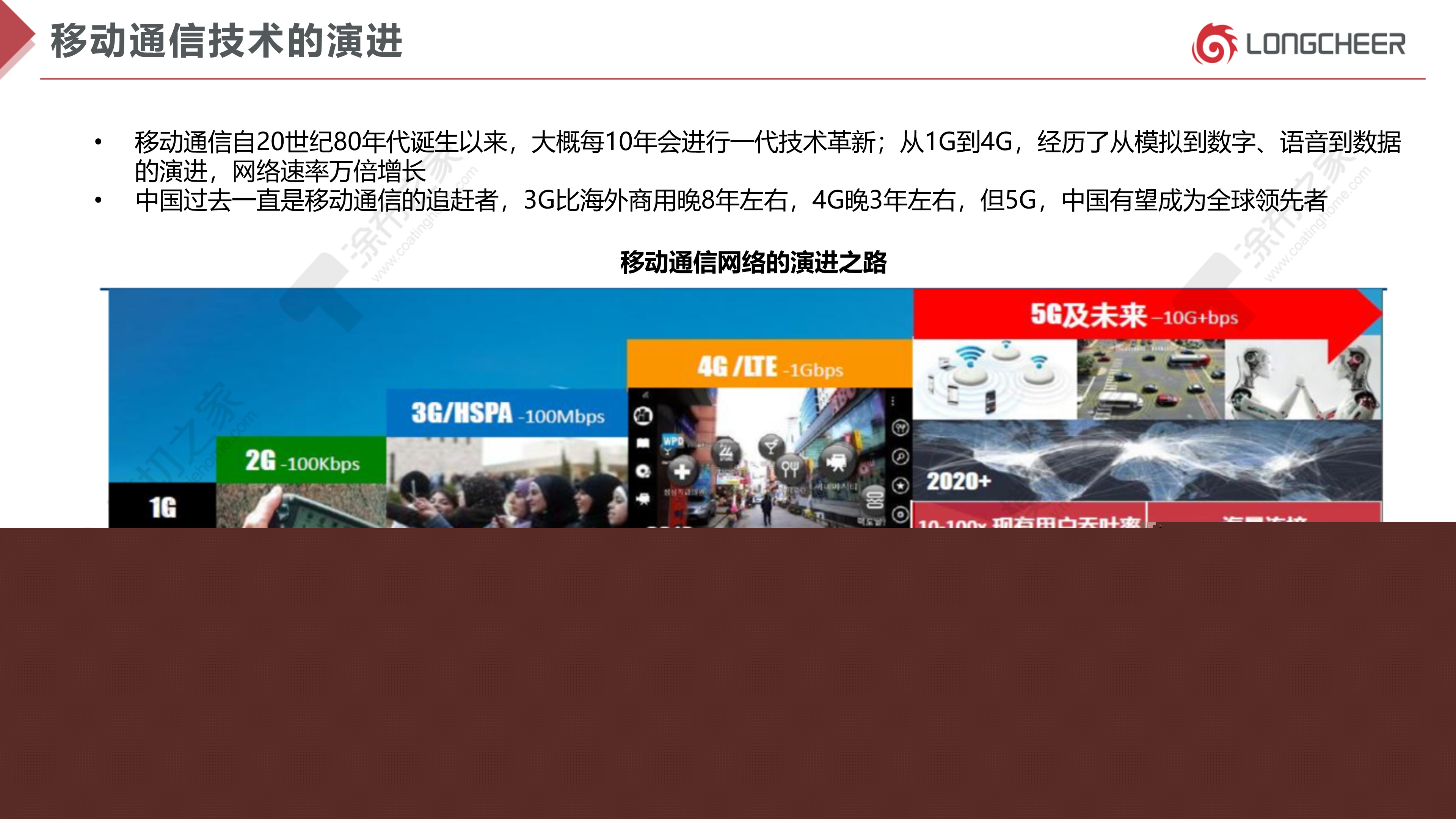Image resolution: width=1456 pixels, height=819 pixels.
Task: Click the magnifier search icon in the phone sidebar
Action: click(901, 456)
